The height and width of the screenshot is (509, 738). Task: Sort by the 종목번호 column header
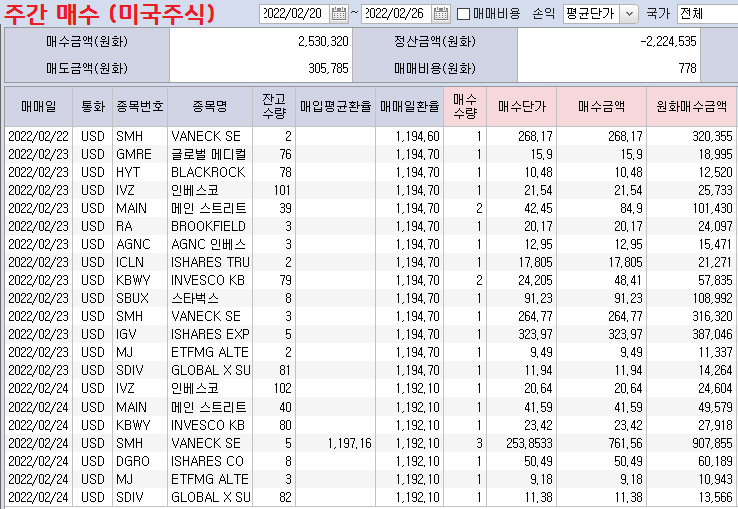tap(140, 106)
